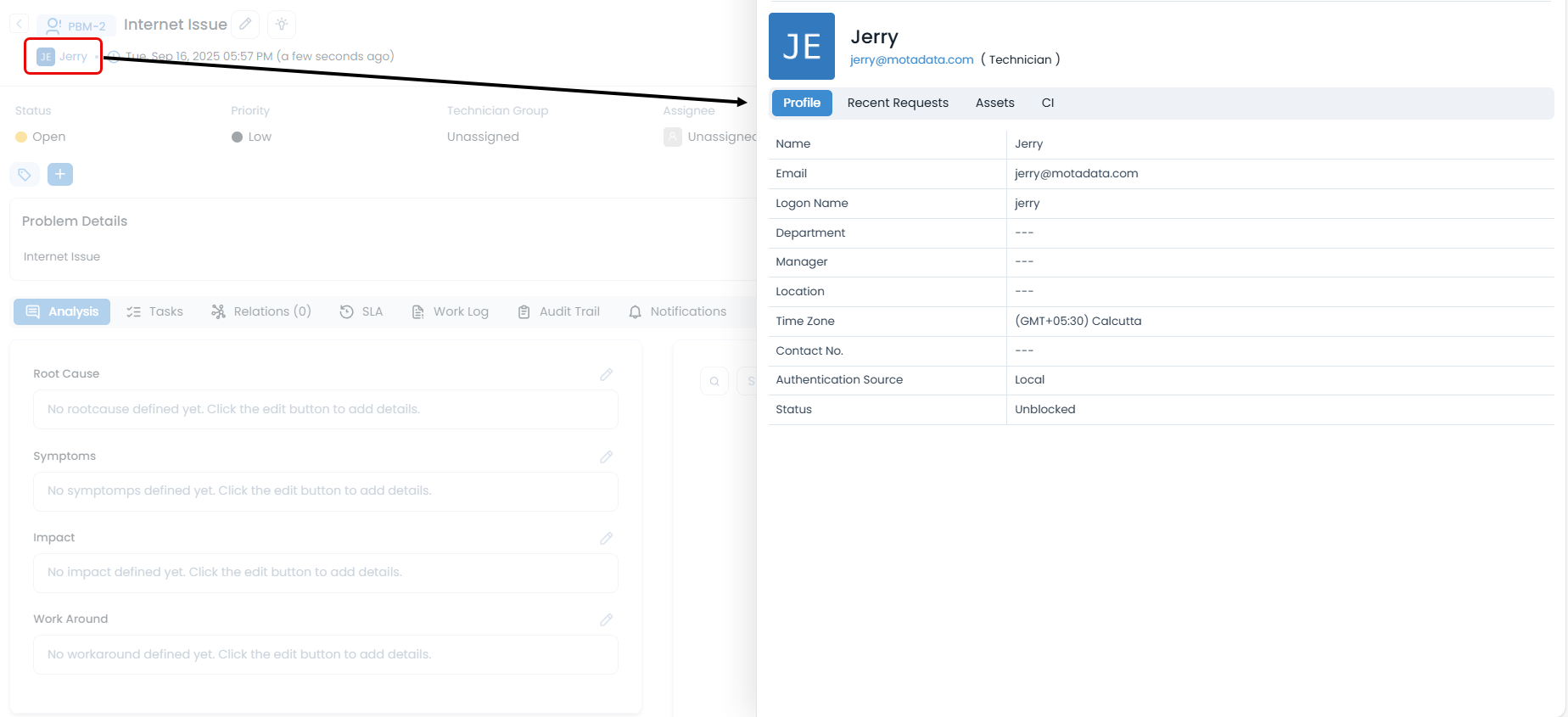Click the lightbulb icon near the title

point(282,25)
